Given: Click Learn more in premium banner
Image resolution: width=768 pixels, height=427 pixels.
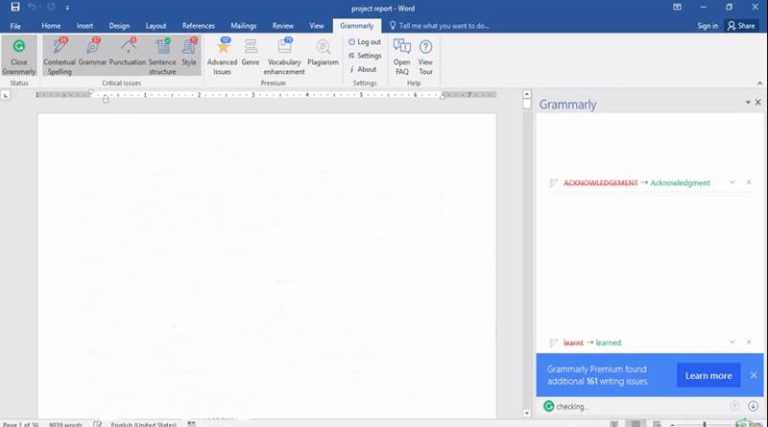Looking at the screenshot, I should pos(708,376).
